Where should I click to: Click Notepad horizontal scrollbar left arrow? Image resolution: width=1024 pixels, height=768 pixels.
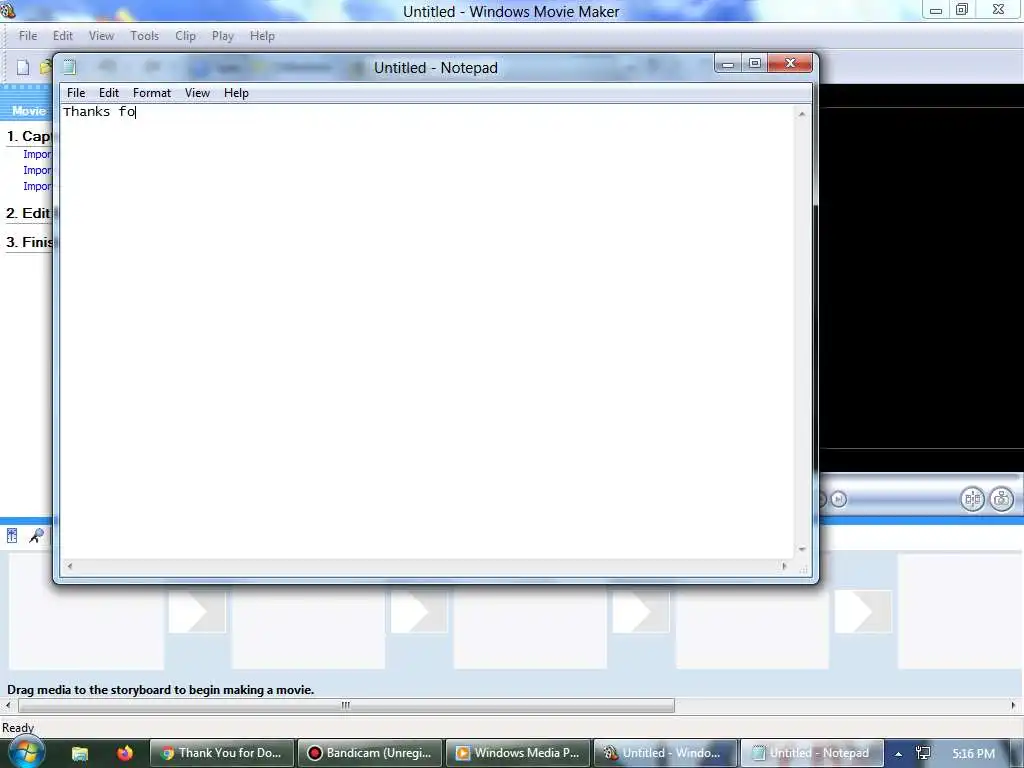point(70,566)
